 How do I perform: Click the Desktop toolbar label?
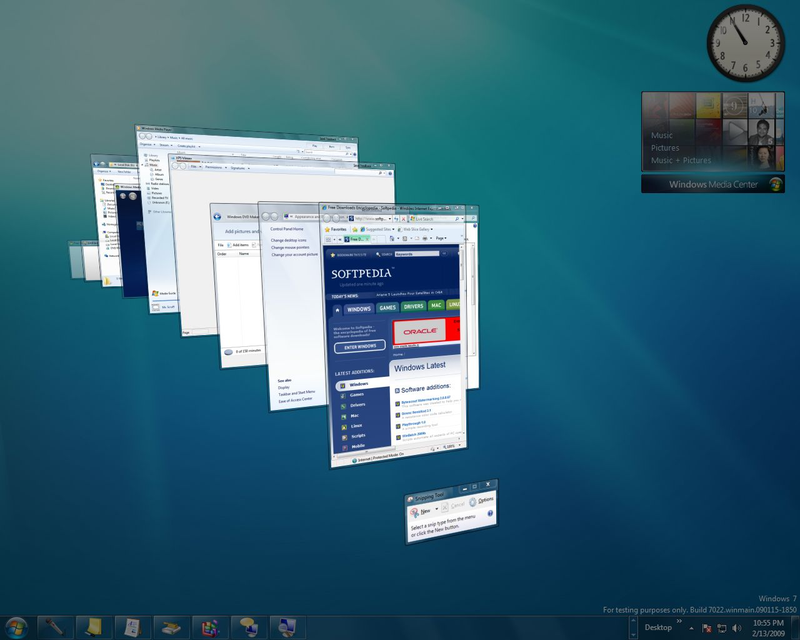pyautogui.click(x=658, y=627)
